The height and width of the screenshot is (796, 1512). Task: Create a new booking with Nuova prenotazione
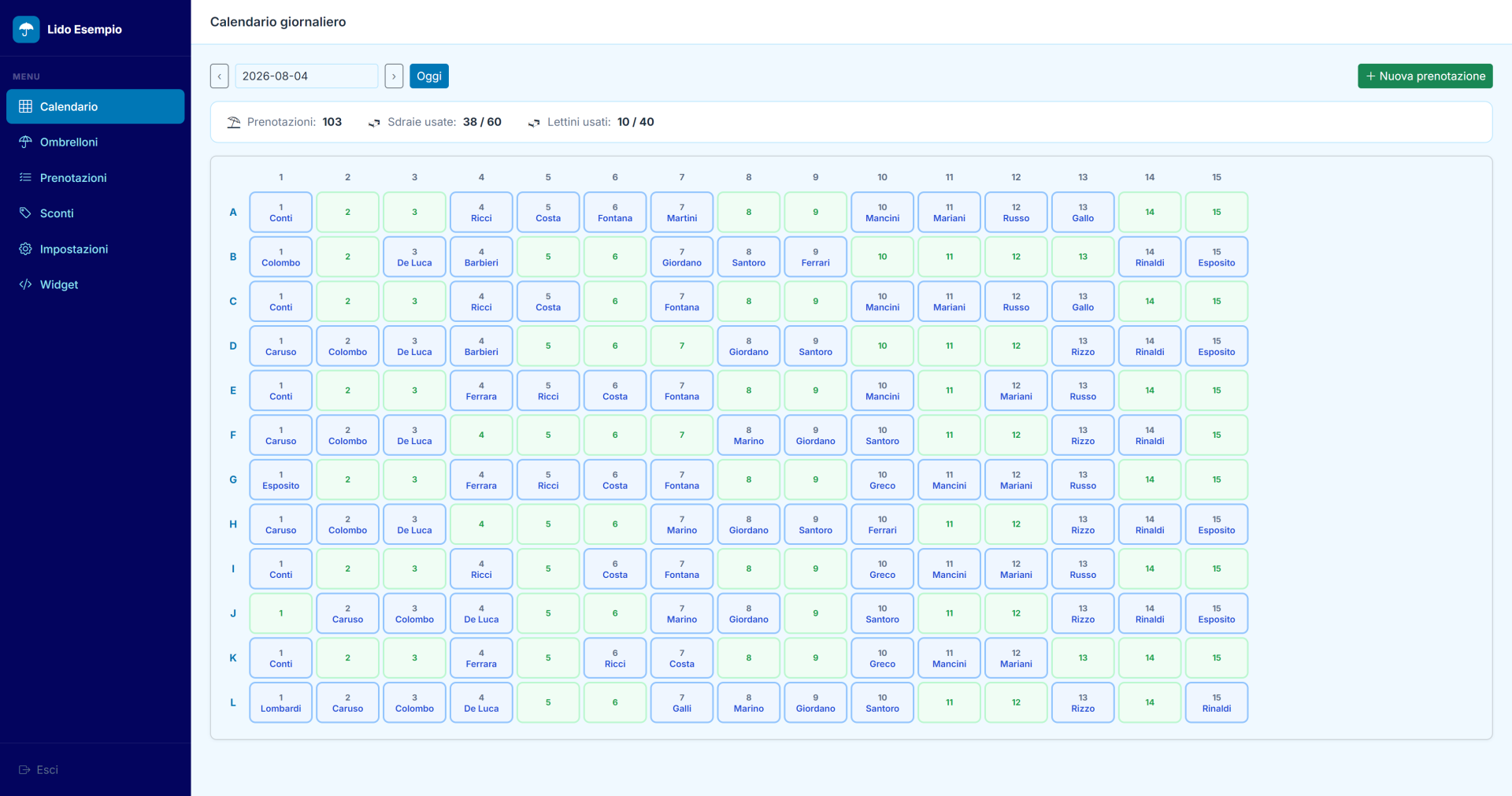pyautogui.click(x=1425, y=76)
